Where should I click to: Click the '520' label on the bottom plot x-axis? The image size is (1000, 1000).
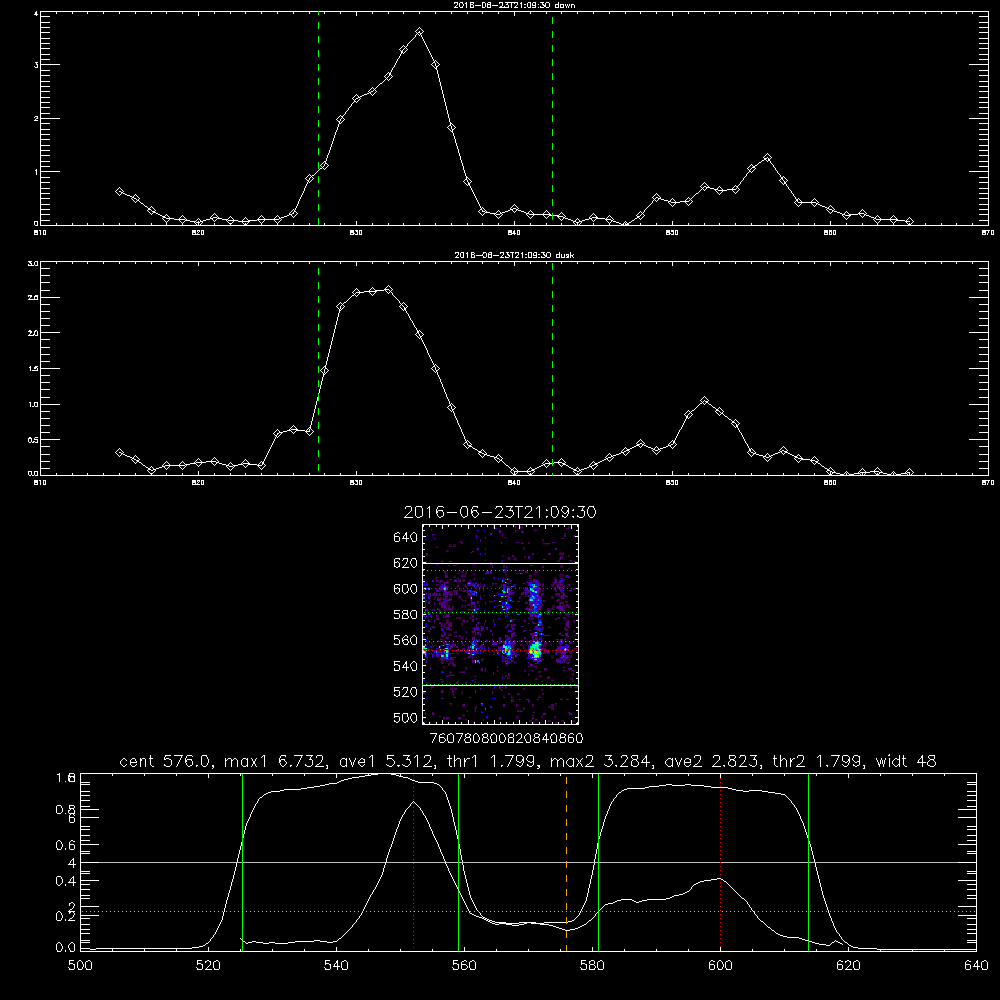point(208,966)
